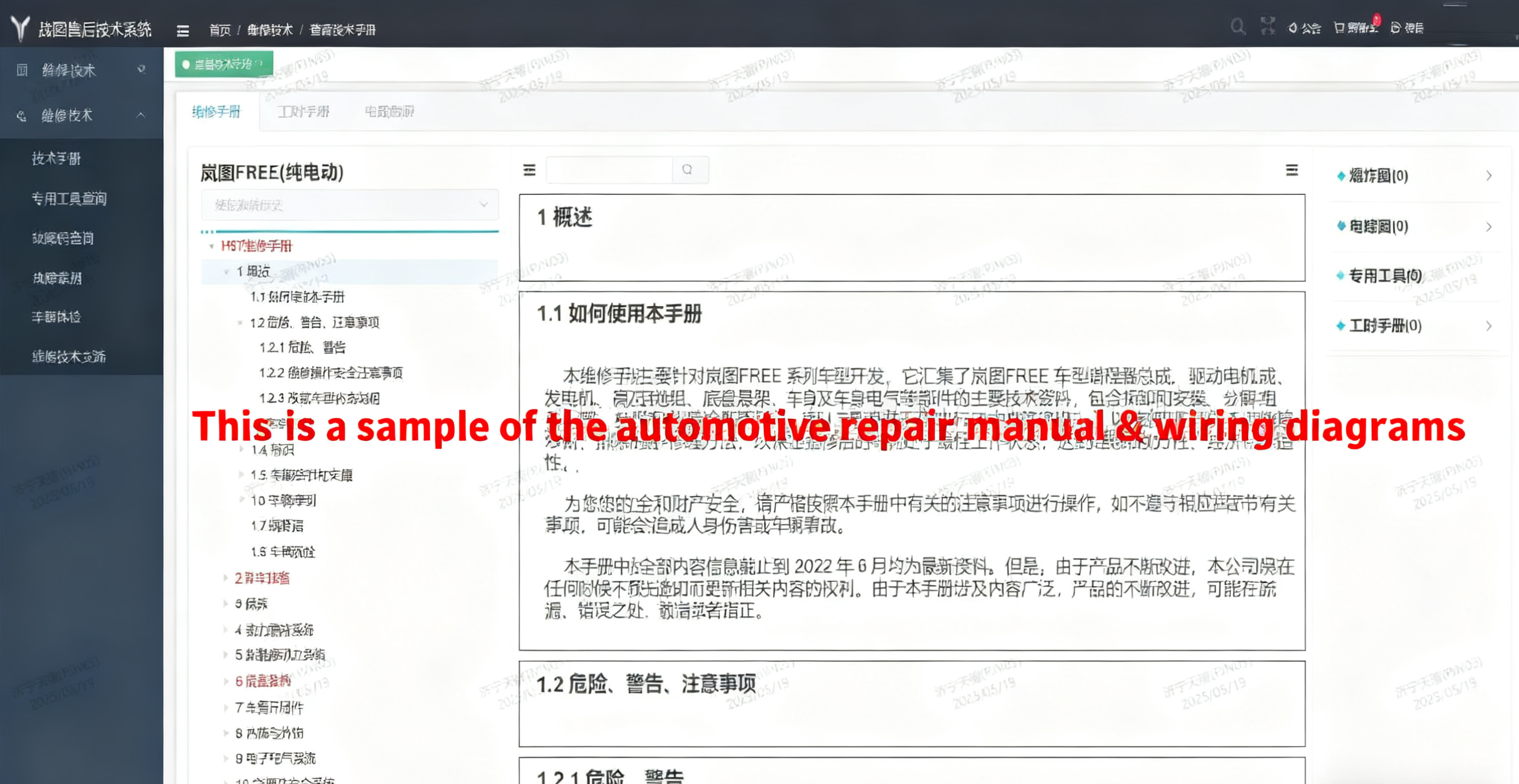Toggle the right panel list icon above content
1519x784 pixels.
[1292, 170]
